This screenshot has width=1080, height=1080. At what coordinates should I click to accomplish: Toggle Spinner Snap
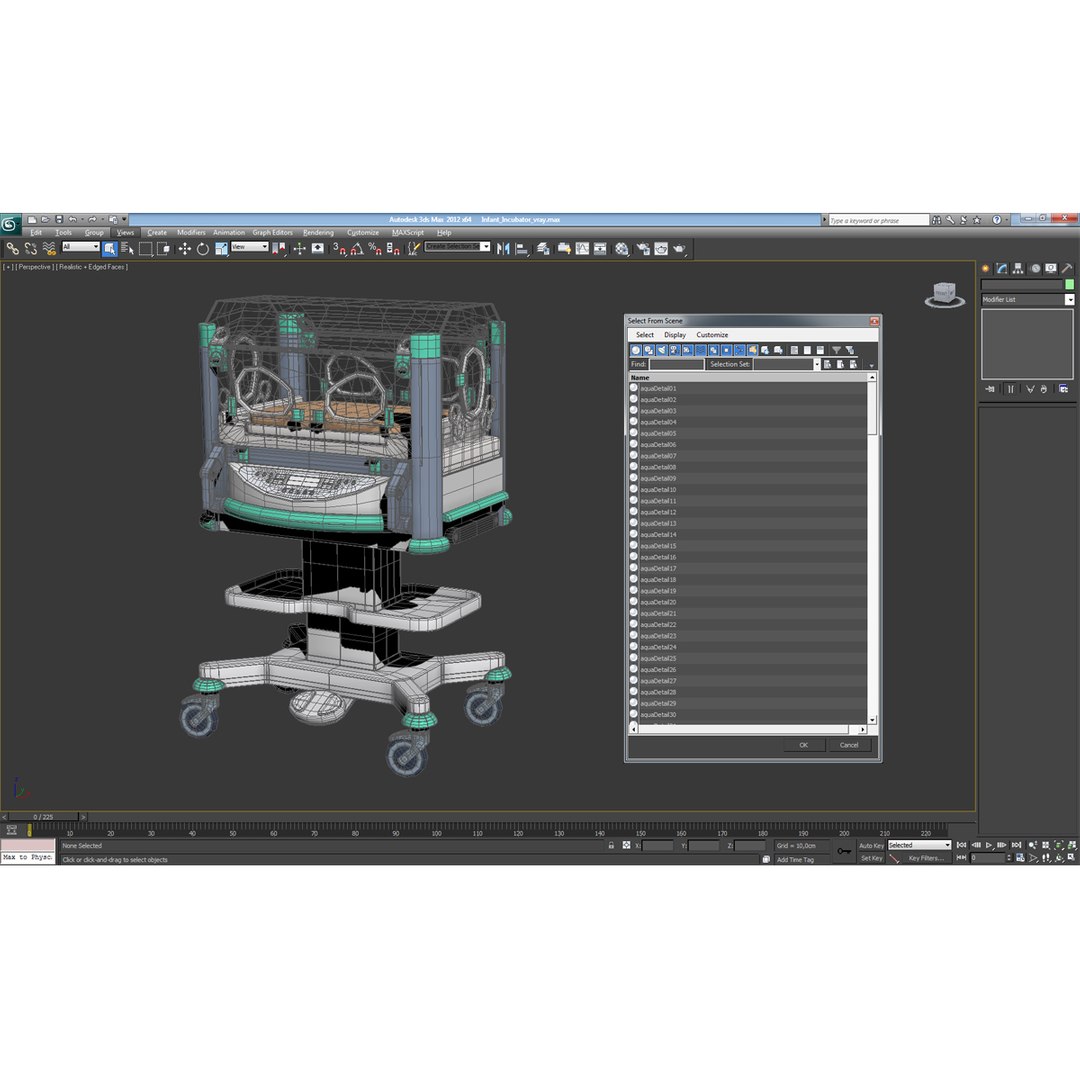tap(393, 249)
